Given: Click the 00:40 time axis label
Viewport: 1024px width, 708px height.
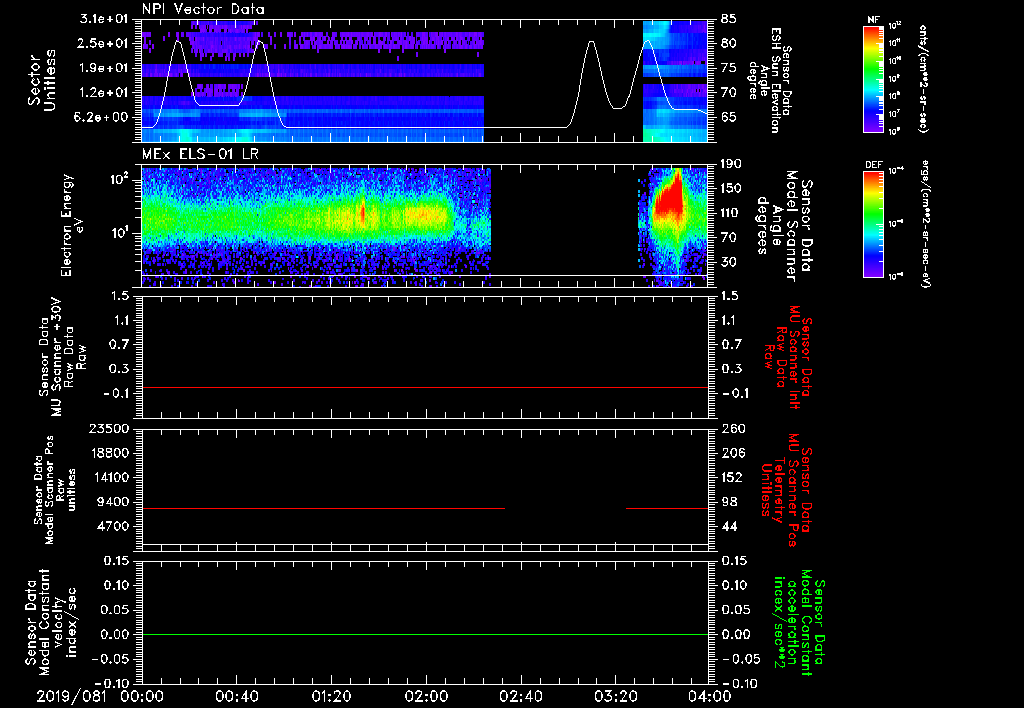Looking at the screenshot, I should [236, 696].
